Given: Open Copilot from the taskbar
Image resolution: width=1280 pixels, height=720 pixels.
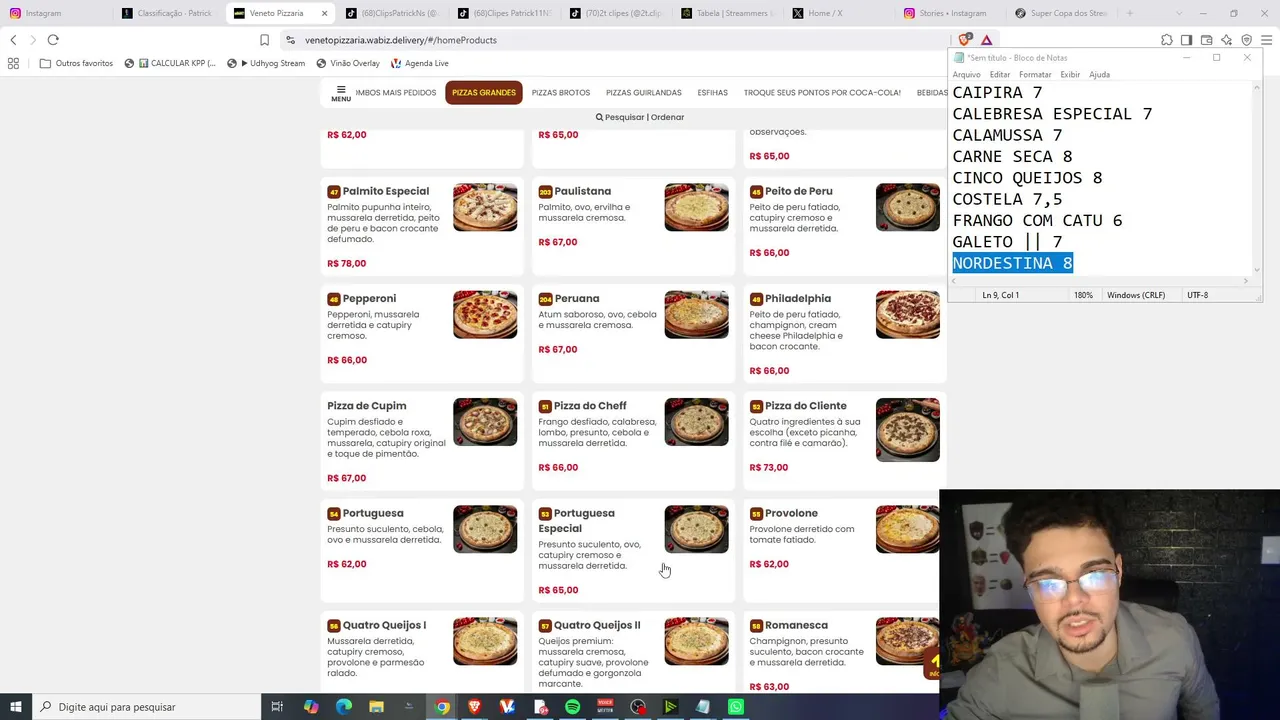Looking at the screenshot, I should tap(311, 707).
